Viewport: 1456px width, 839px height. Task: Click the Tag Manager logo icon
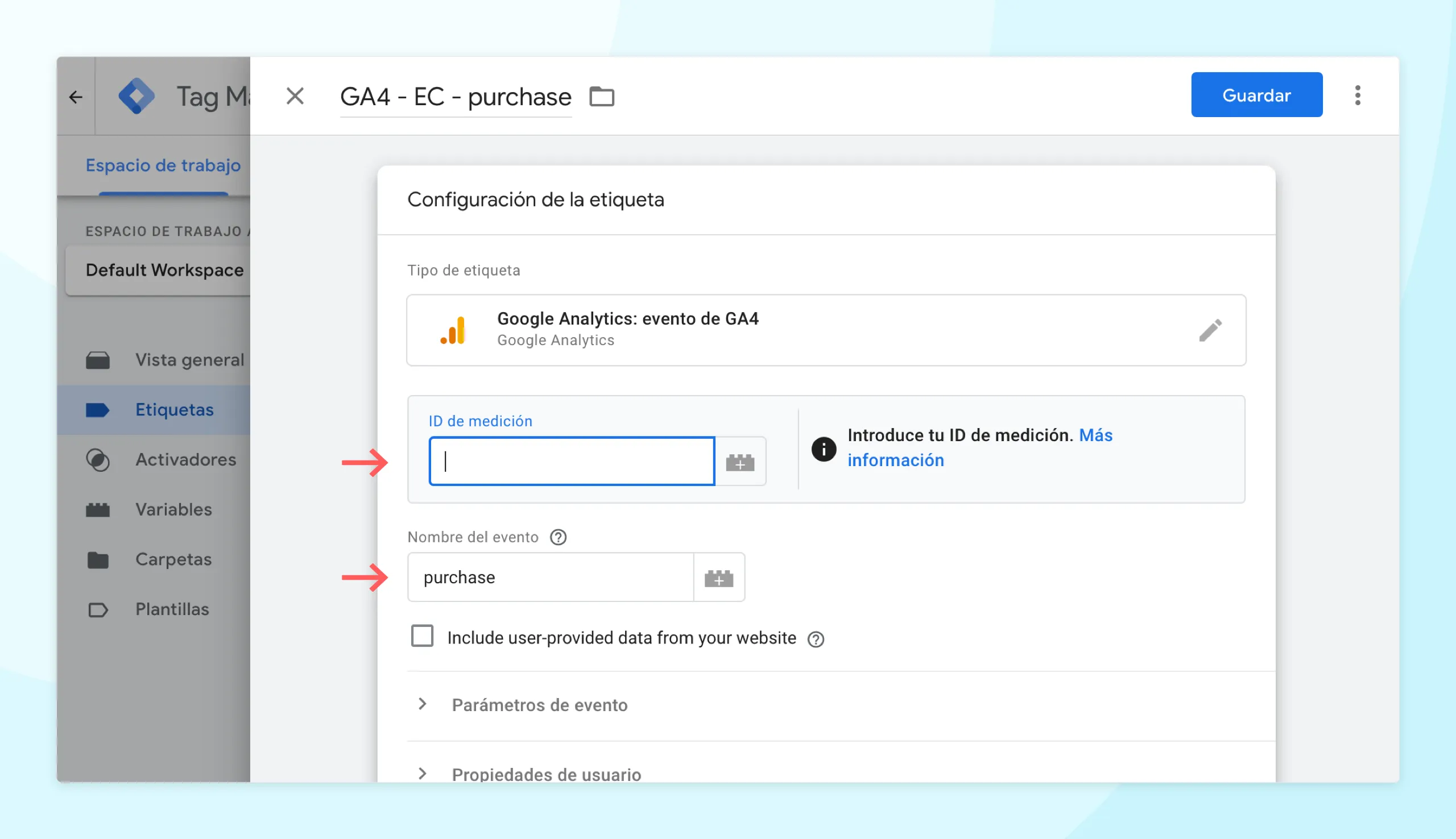point(136,96)
